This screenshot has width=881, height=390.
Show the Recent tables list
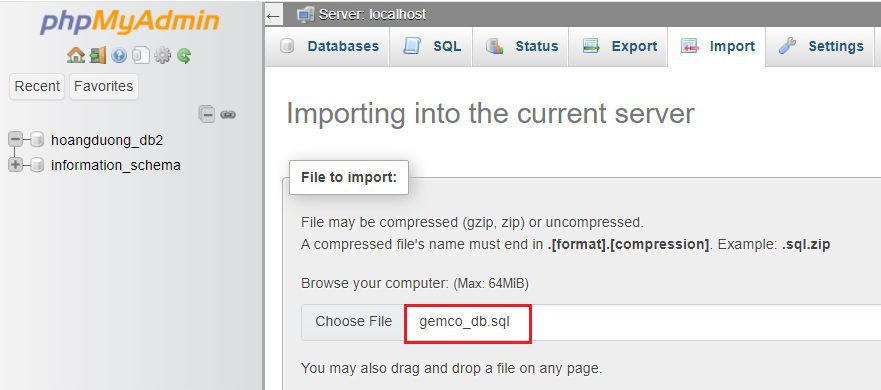pos(37,87)
